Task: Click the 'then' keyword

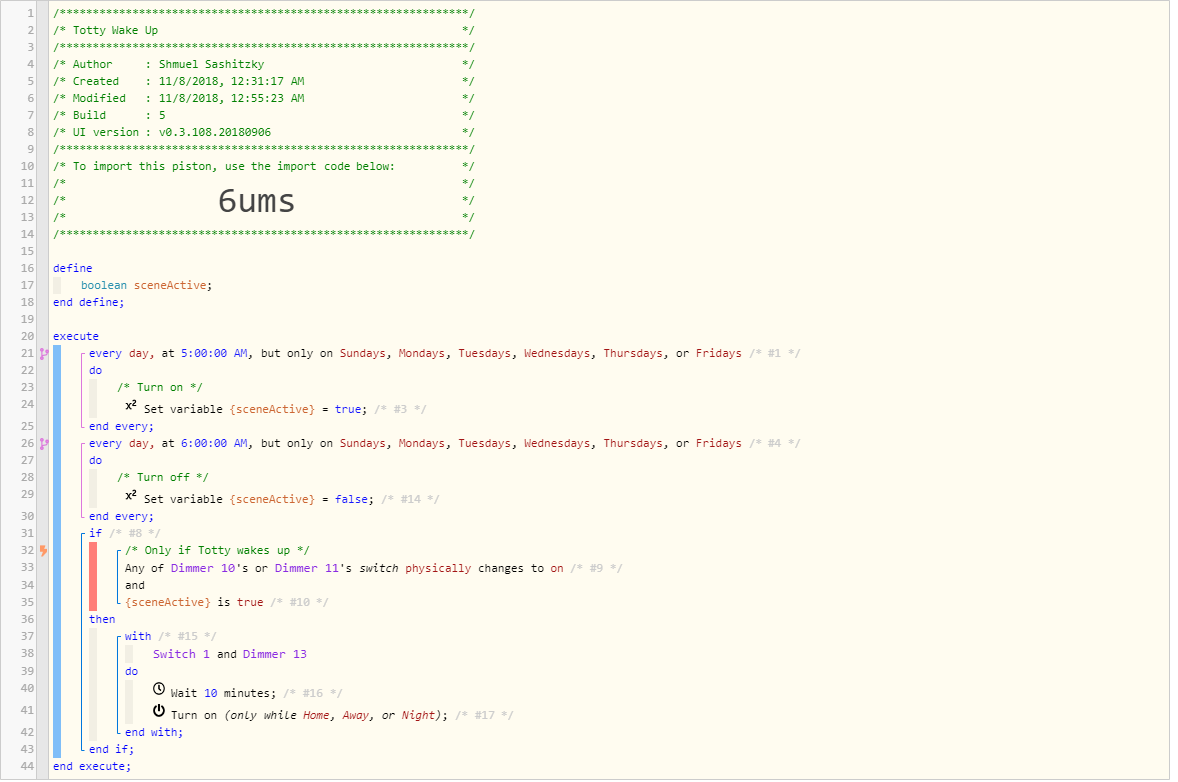Action: tap(102, 620)
